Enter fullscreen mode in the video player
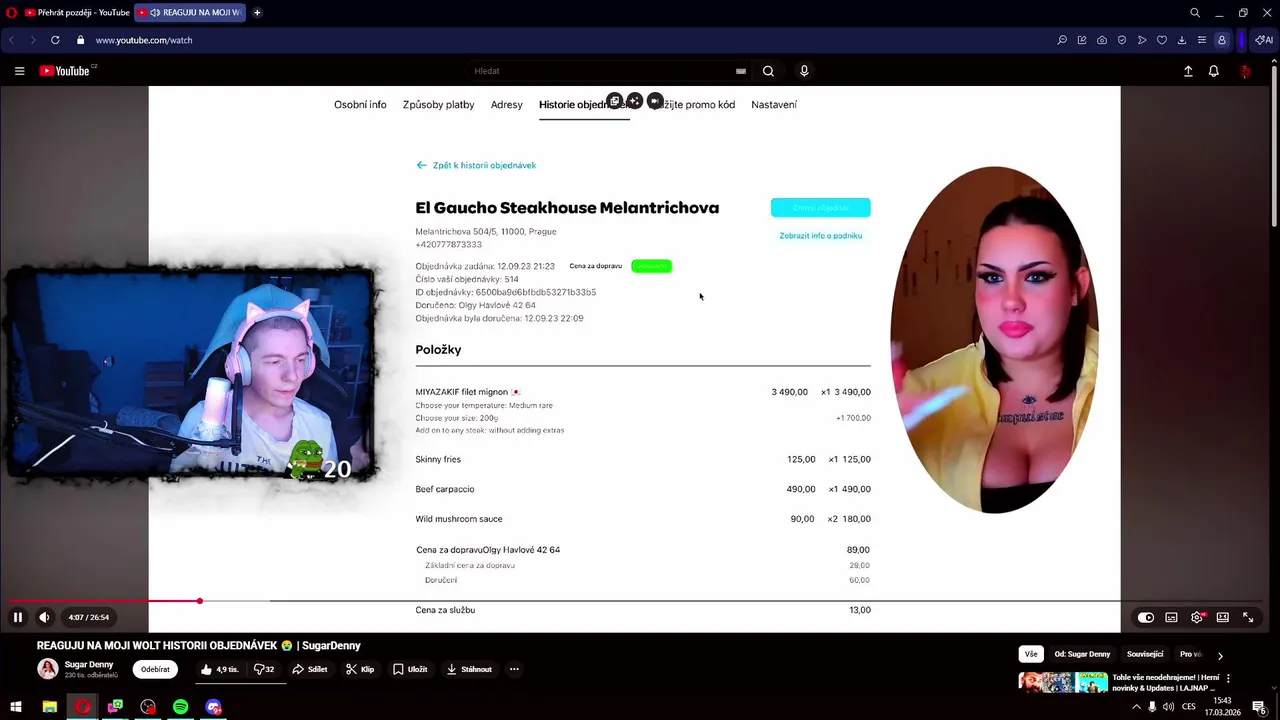Image resolution: width=1280 pixels, height=720 pixels. point(1248,617)
